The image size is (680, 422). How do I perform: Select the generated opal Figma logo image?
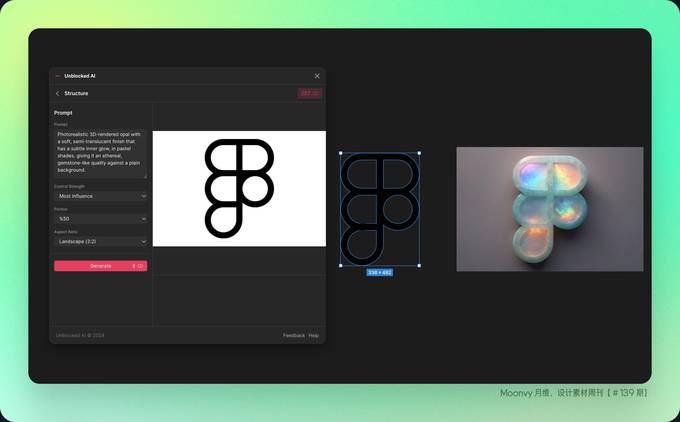pos(550,209)
